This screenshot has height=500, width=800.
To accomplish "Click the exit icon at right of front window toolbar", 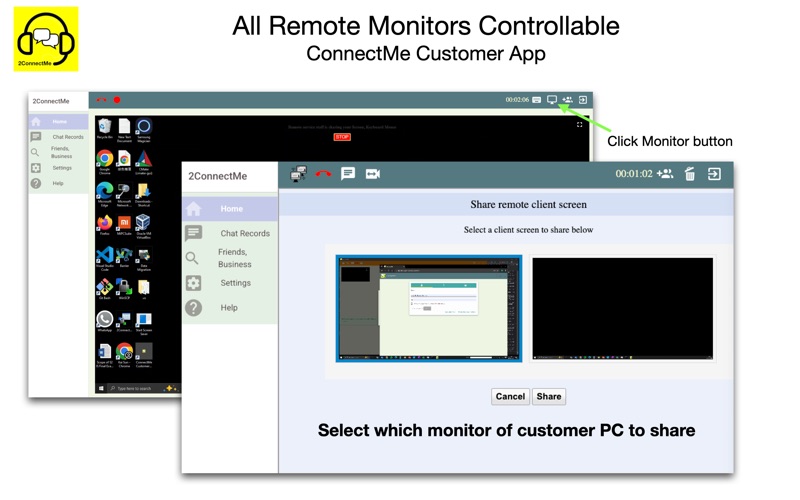I will pyautogui.click(x=714, y=174).
